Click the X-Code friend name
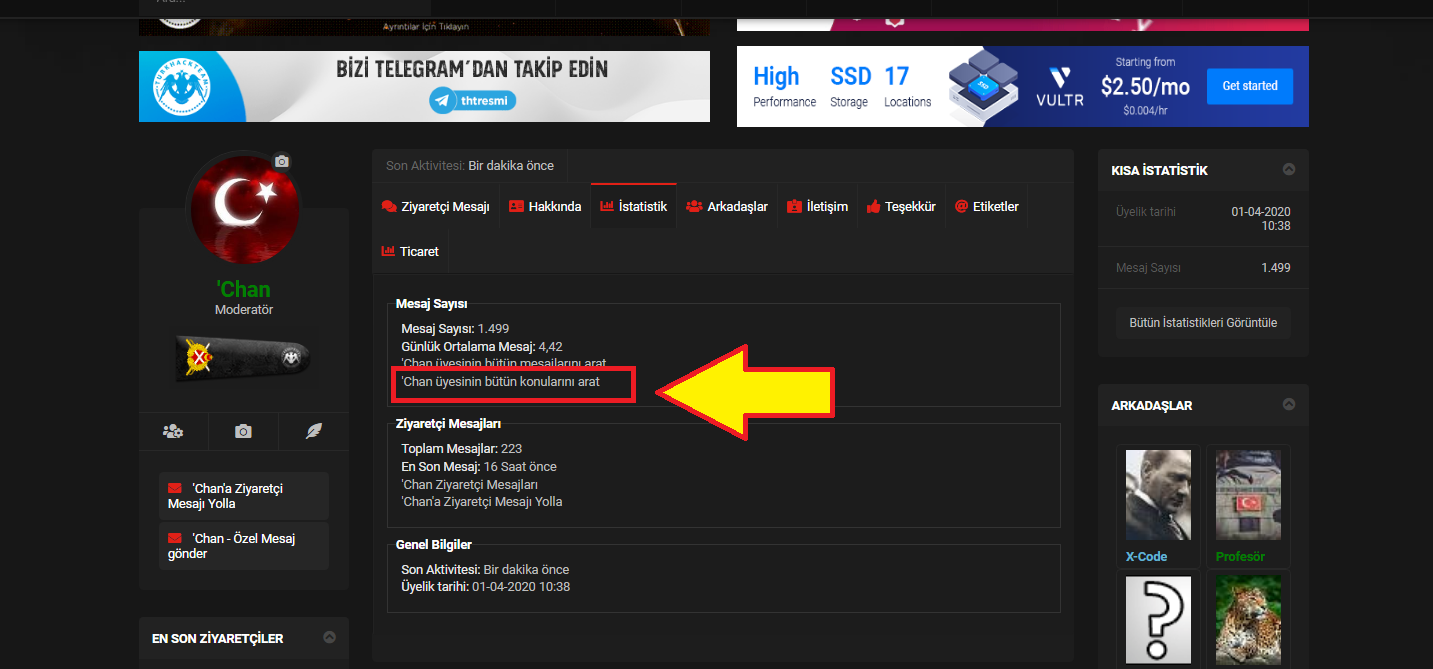Screen dimensions: 1433x669 coord(1146,557)
